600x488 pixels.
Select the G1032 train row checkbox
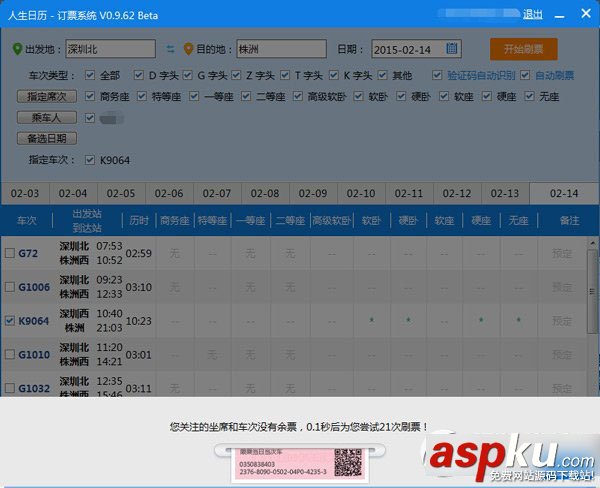pos(10,388)
